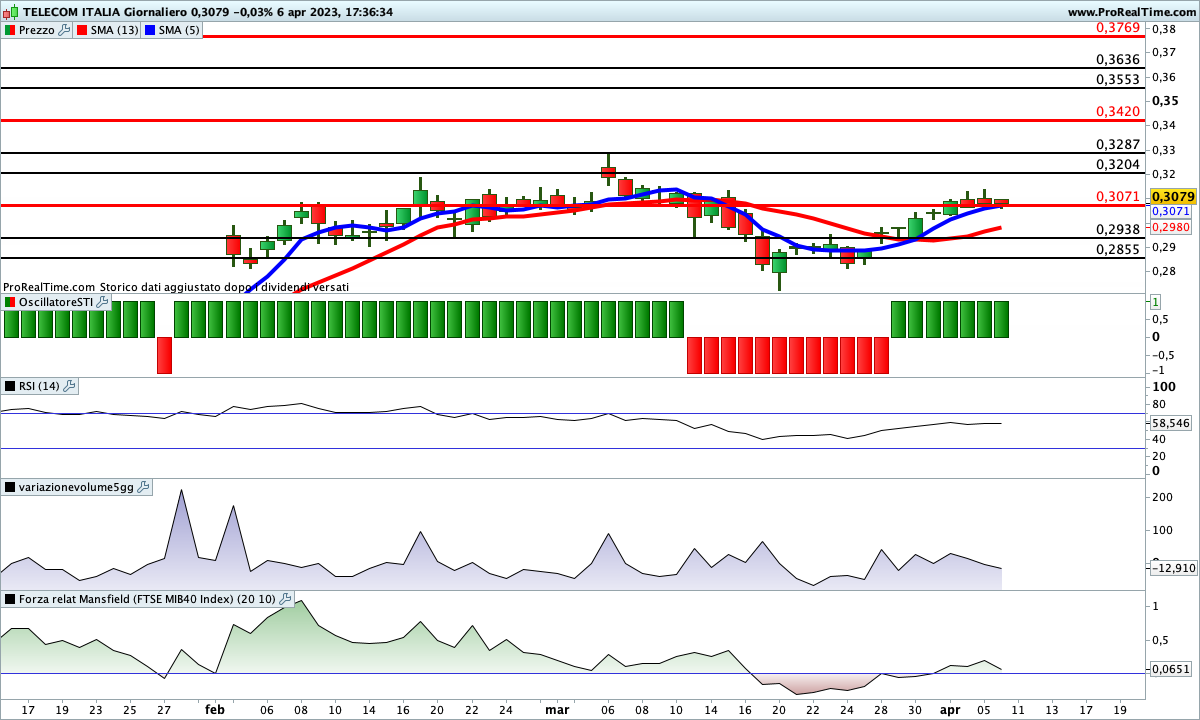Screen dimensions: 1200x720
Task: Click the support line label 0,2938
Action: [x=1118, y=229]
